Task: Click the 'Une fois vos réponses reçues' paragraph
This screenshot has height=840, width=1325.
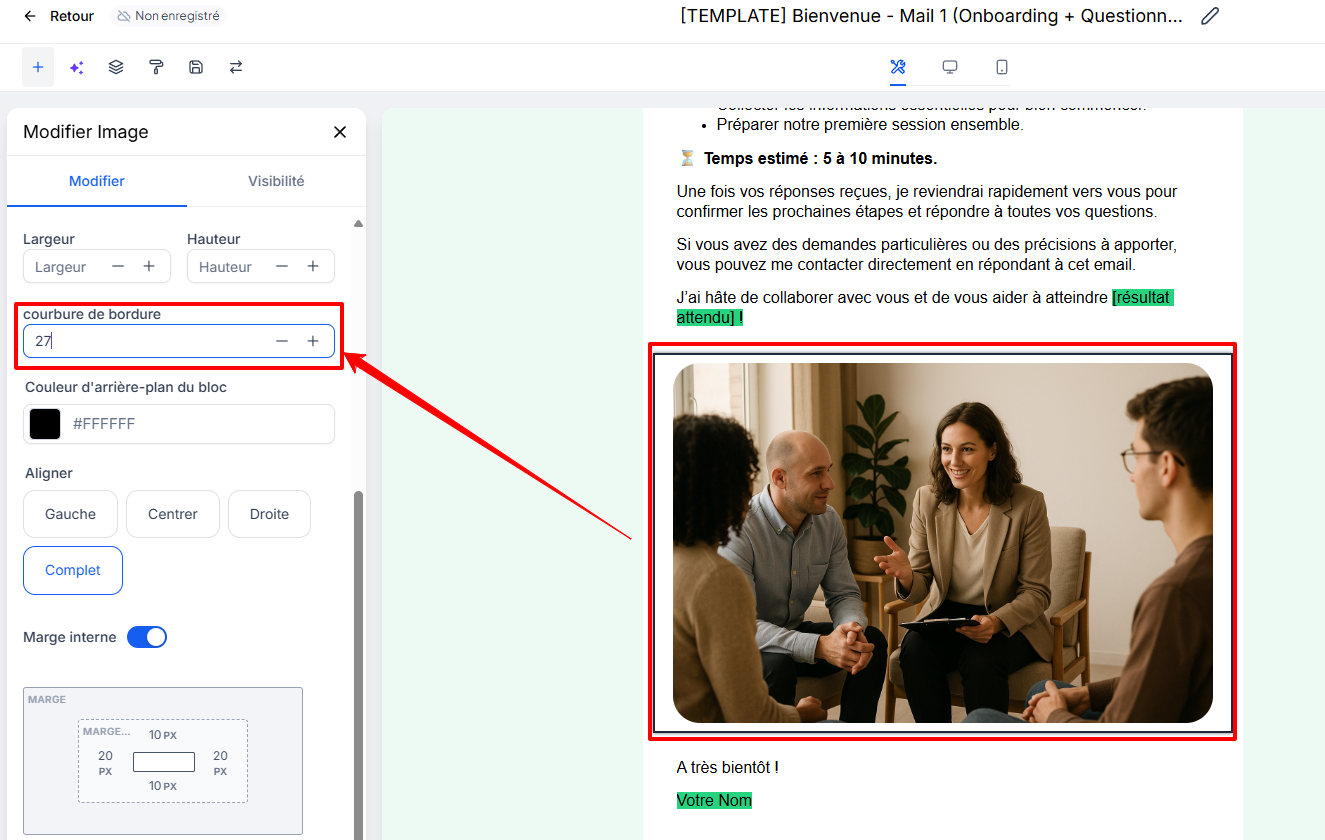Action: [x=927, y=201]
